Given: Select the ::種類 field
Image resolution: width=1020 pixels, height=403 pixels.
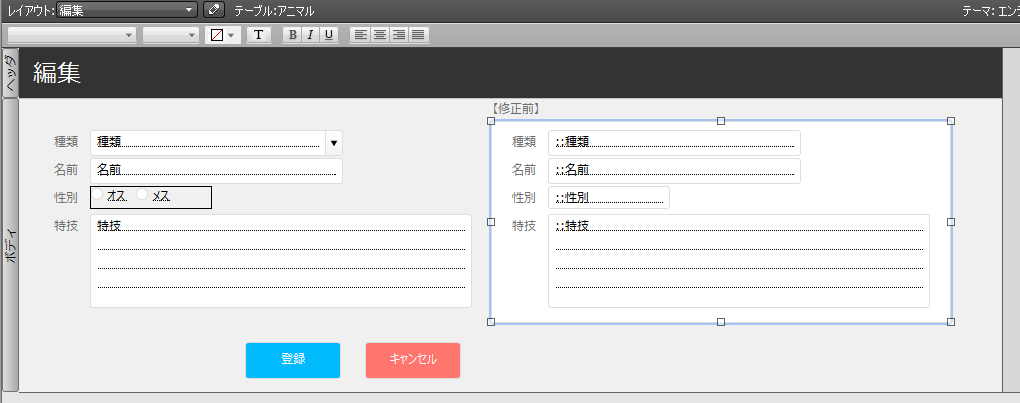Looking at the screenshot, I should pos(674,143).
